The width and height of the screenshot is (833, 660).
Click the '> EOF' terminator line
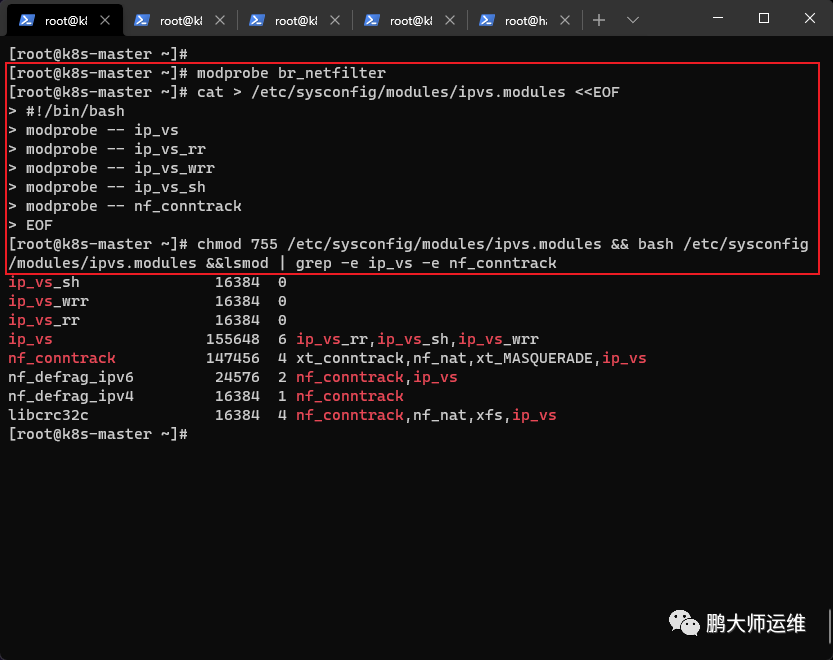tap(30, 225)
